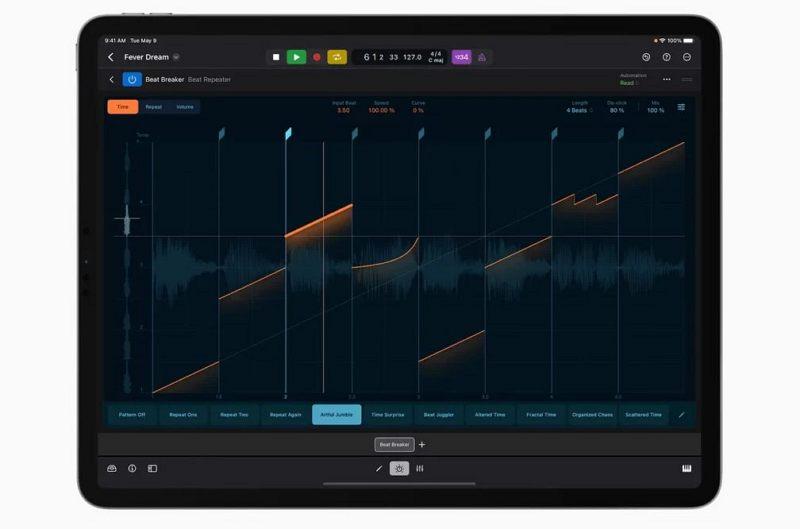Go back from the Beat Breaker plugin view

(112, 80)
